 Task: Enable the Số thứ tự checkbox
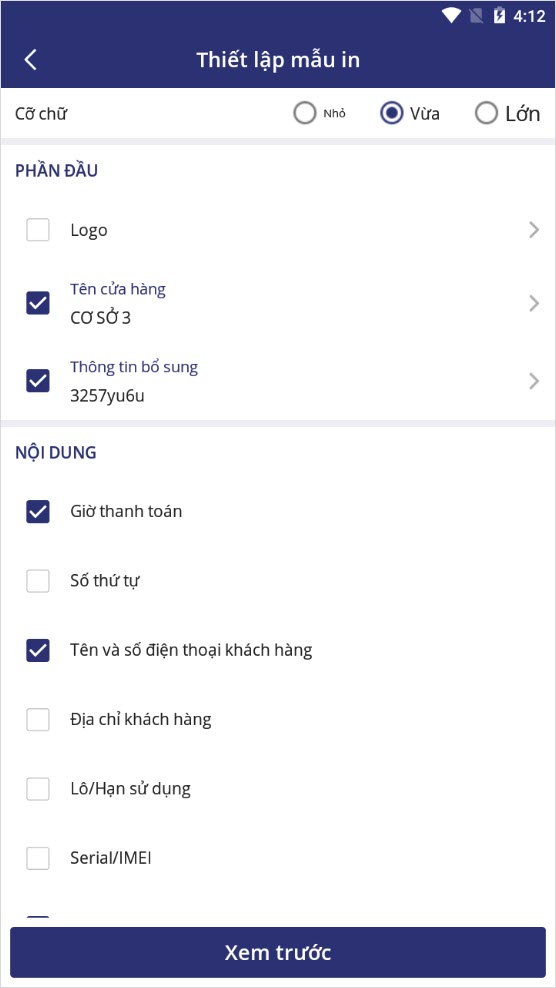tap(38, 580)
